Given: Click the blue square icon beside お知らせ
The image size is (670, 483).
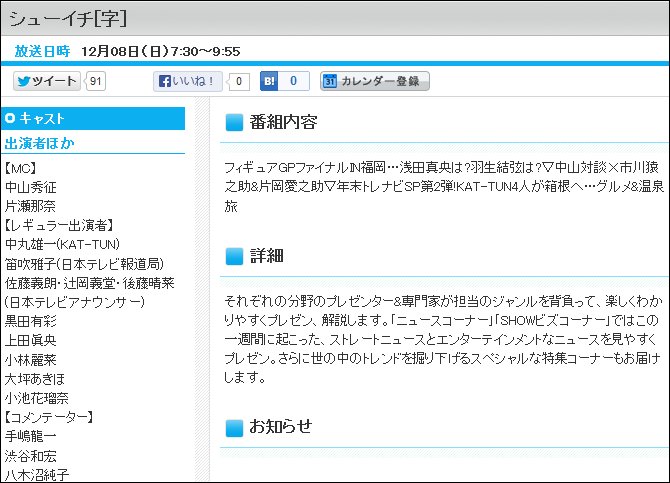Looking at the screenshot, I should pos(234,428).
